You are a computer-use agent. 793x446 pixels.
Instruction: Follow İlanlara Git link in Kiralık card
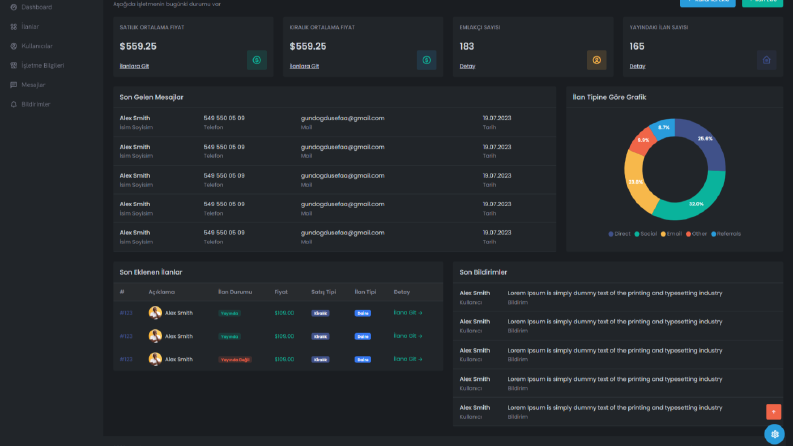(x=304, y=66)
